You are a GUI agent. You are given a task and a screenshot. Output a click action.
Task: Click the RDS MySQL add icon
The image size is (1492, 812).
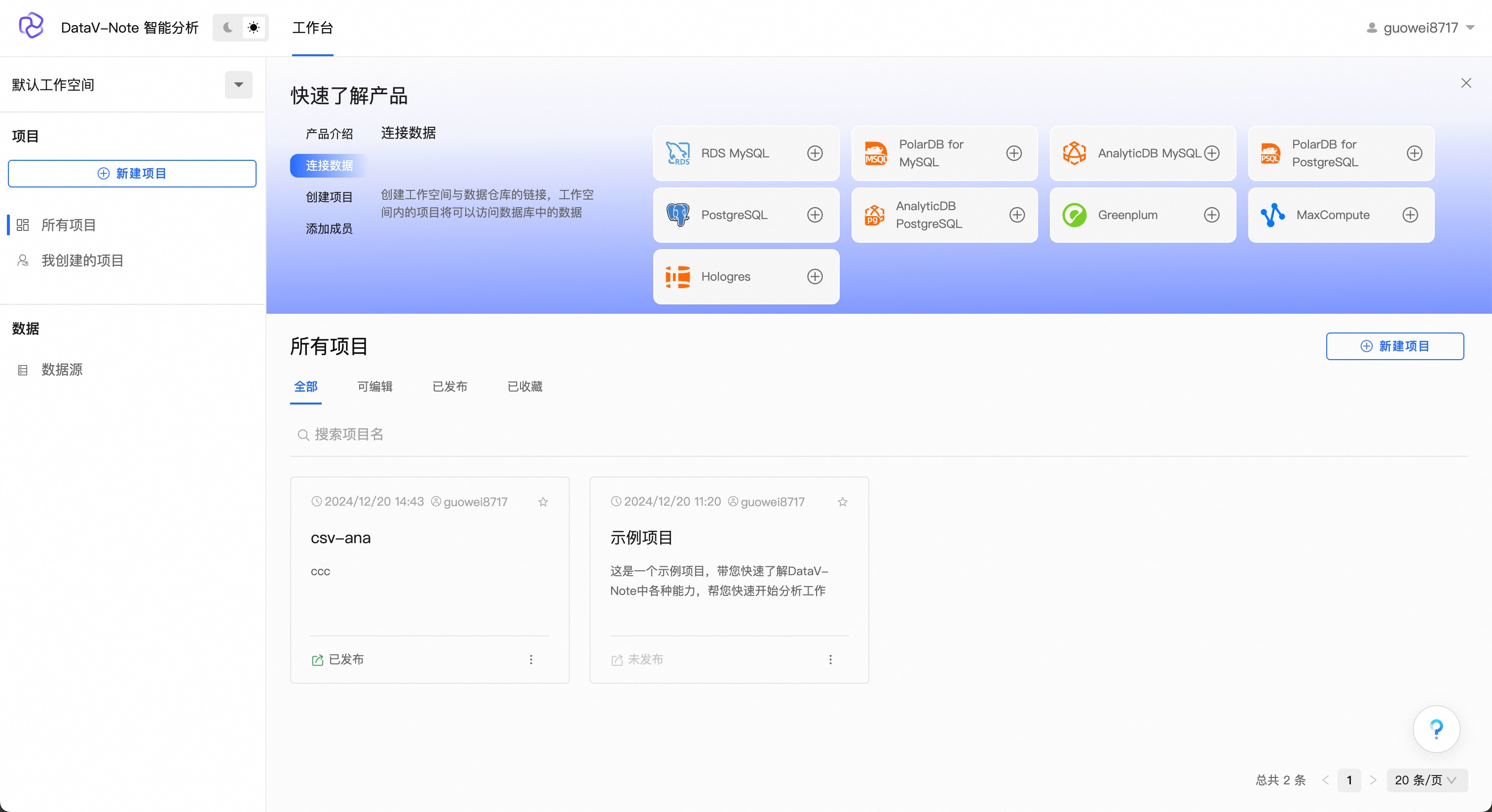[x=815, y=153]
